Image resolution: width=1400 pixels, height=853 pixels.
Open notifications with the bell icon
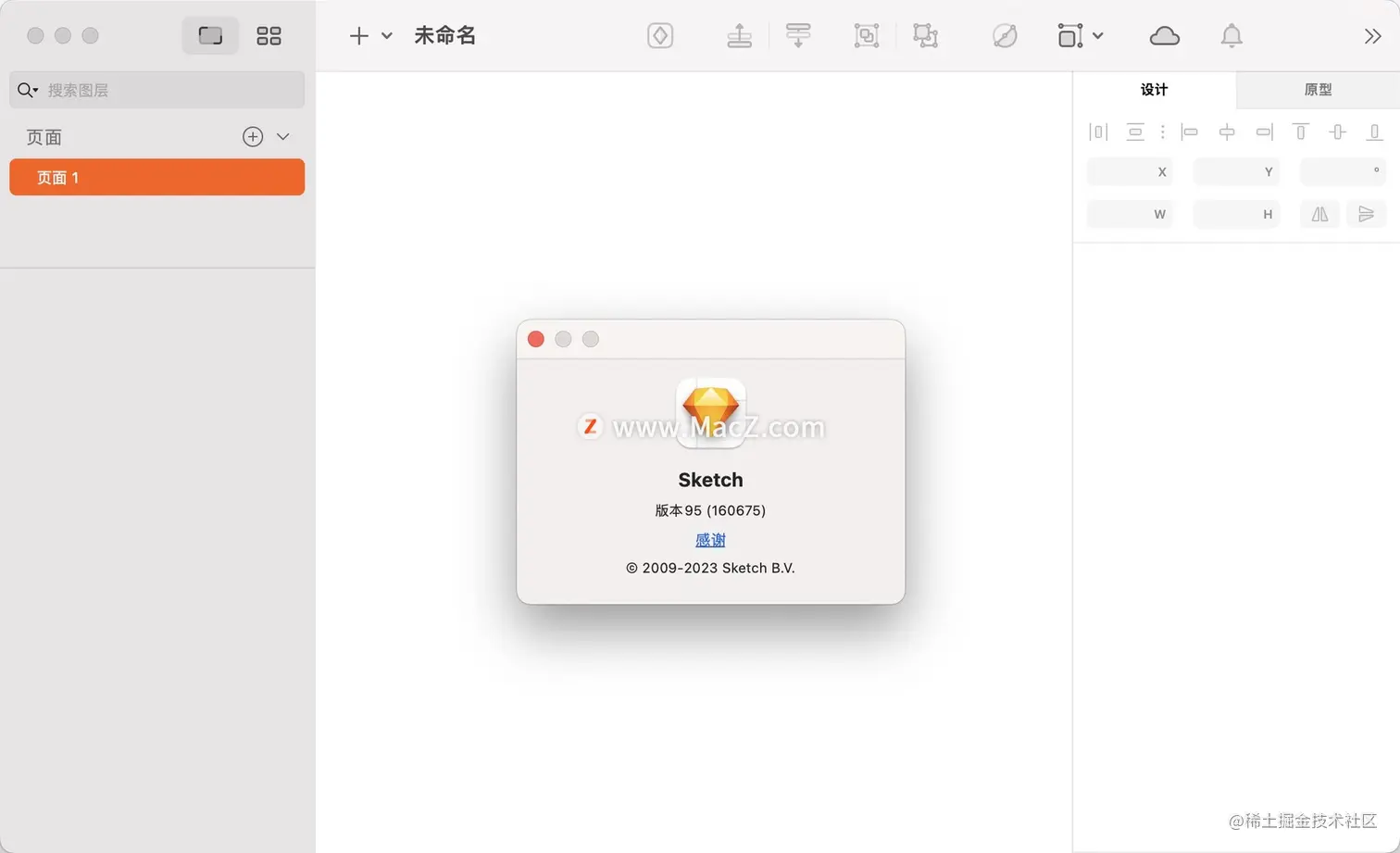pyautogui.click(x=1231, y=36)
